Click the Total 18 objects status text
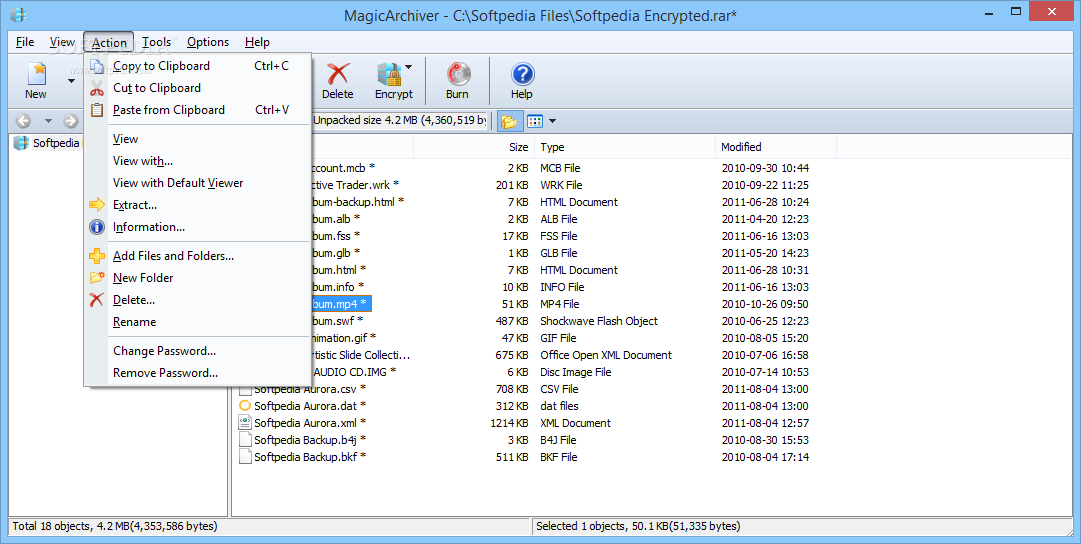This screenshot has width=1081, height=544. 114,526
